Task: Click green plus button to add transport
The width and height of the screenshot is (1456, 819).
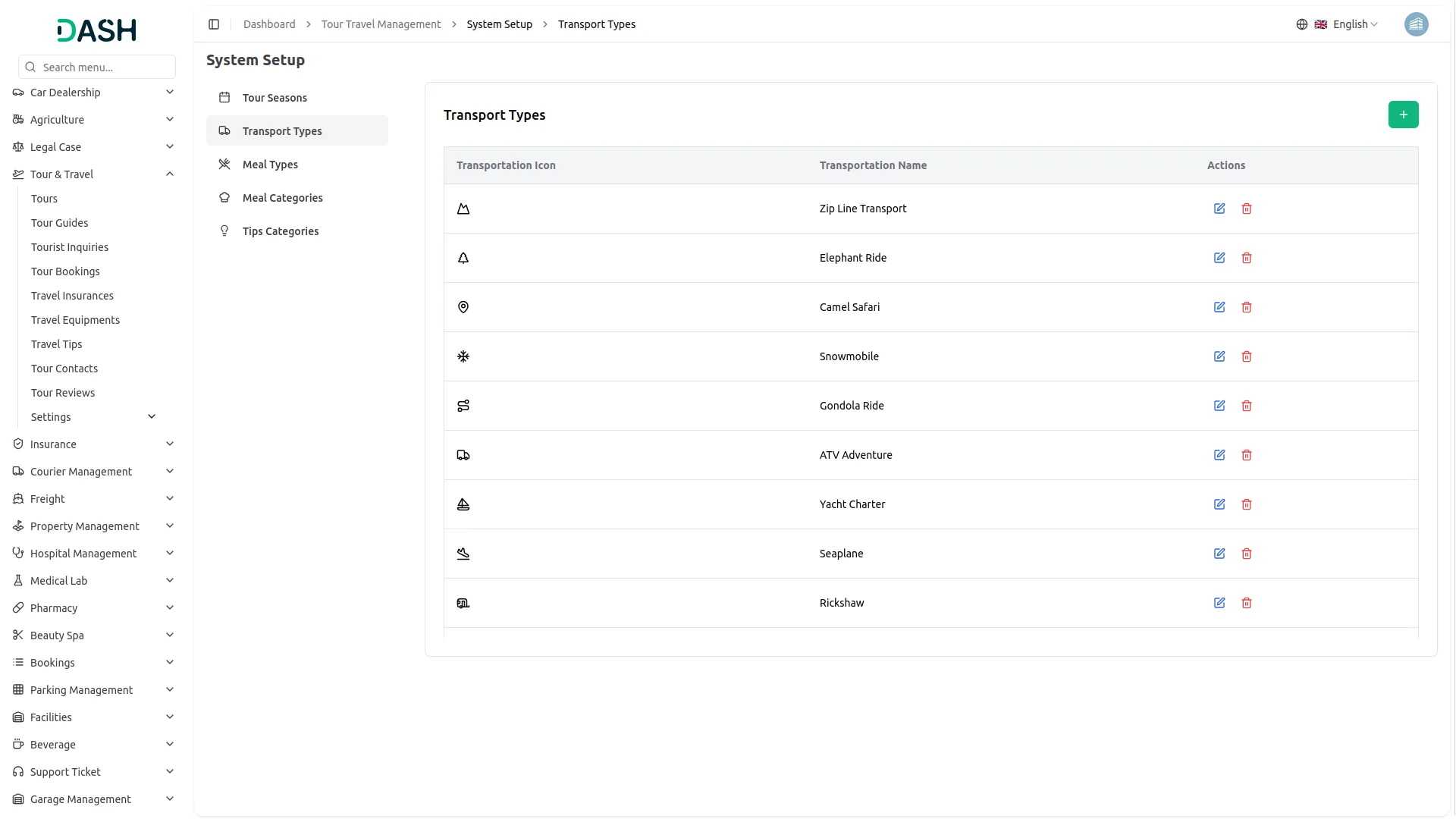Action: [1403, 115]
